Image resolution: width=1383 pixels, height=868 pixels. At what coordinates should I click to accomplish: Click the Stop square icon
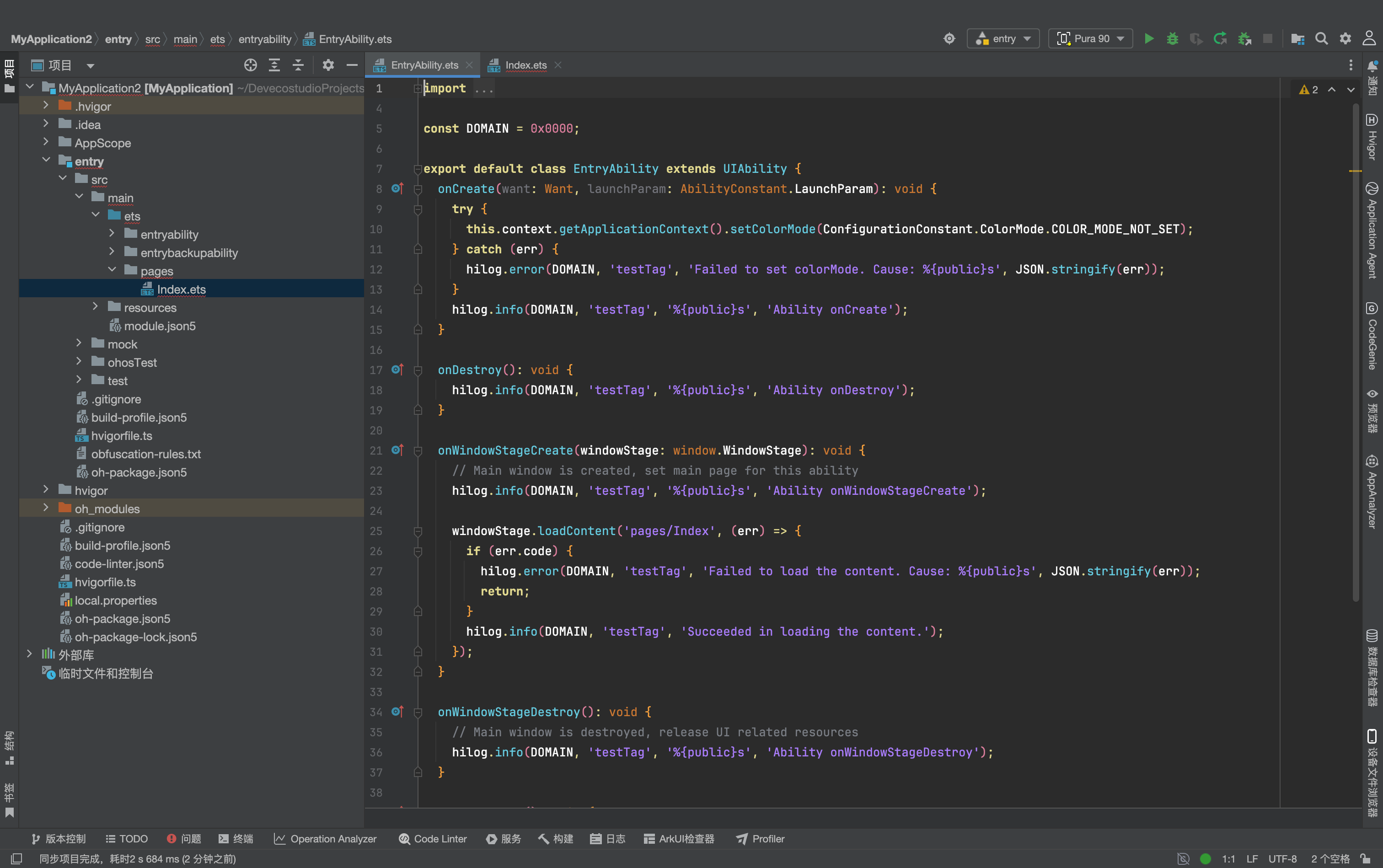pos(1268,38)
